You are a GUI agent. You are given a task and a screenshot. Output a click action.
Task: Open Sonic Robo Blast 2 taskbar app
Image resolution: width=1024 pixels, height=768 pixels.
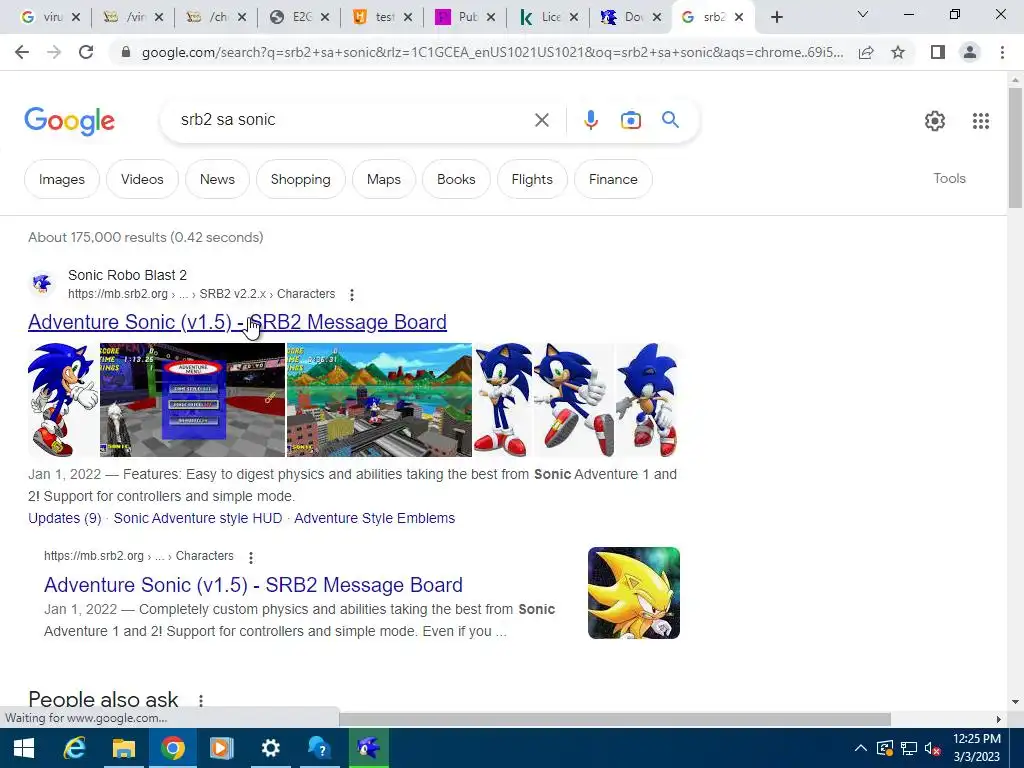point(368,748)
